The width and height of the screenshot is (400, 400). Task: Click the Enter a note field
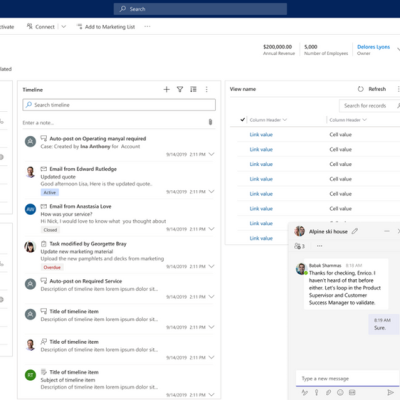(113, 123)
